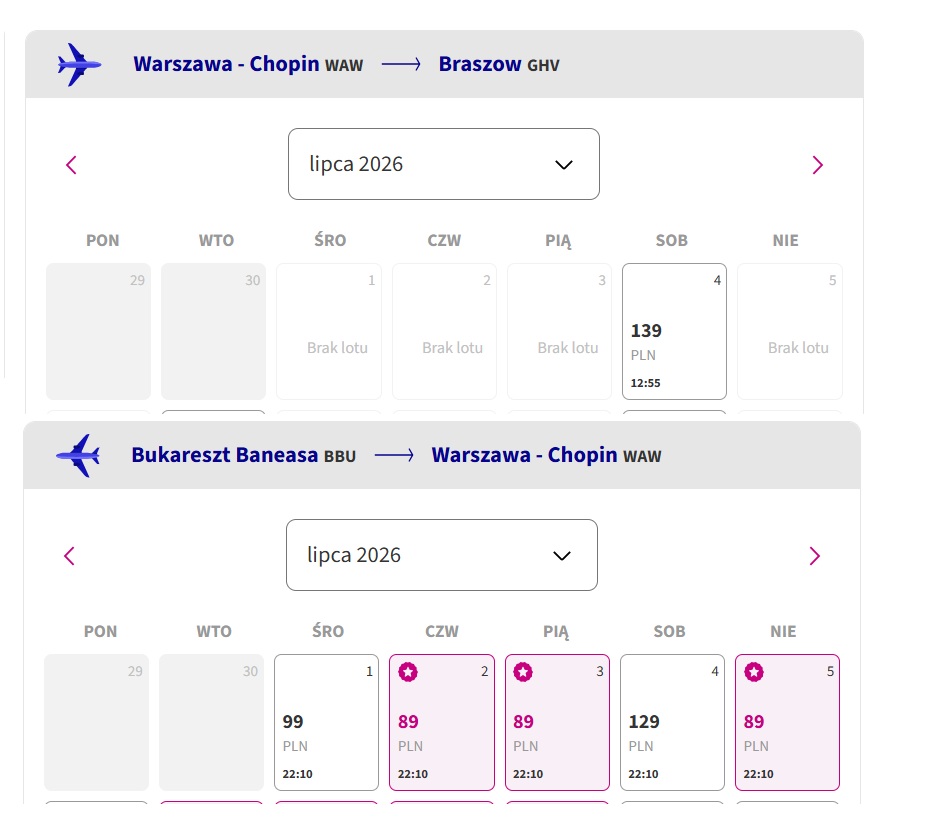
Task: Select the July 4 flight for 139 PLN
Action: tap(674, 331)
